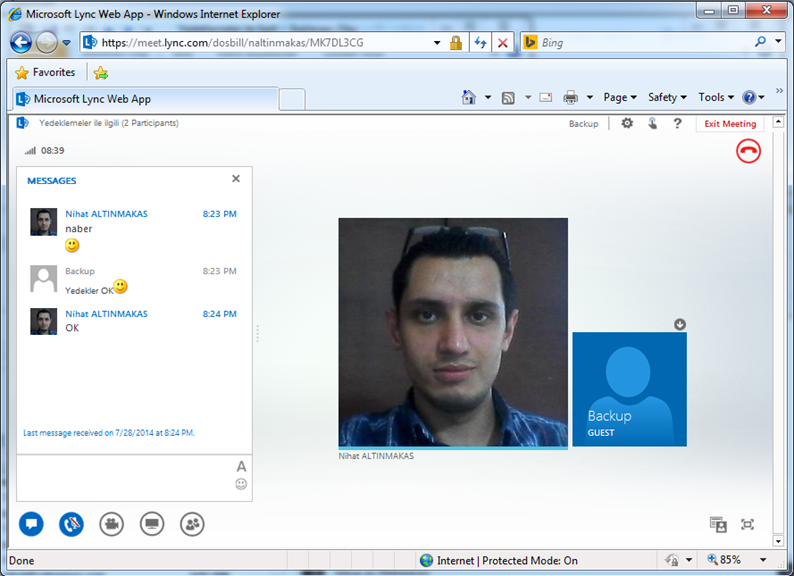
Task: Click the address bar URL
Action: (232, 43)
